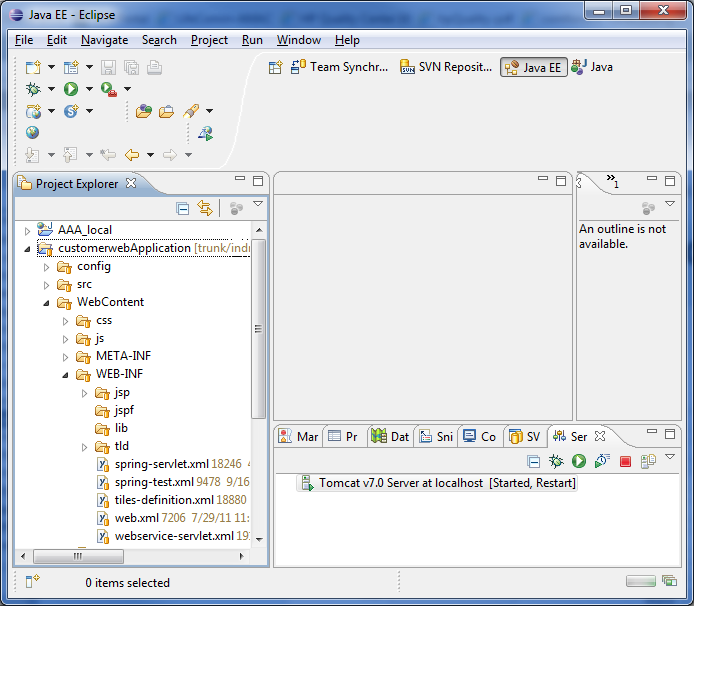
Task: Select Tomcat v7.0 Server at localhost
Action: pyautogui.click(x=446, y=483)
